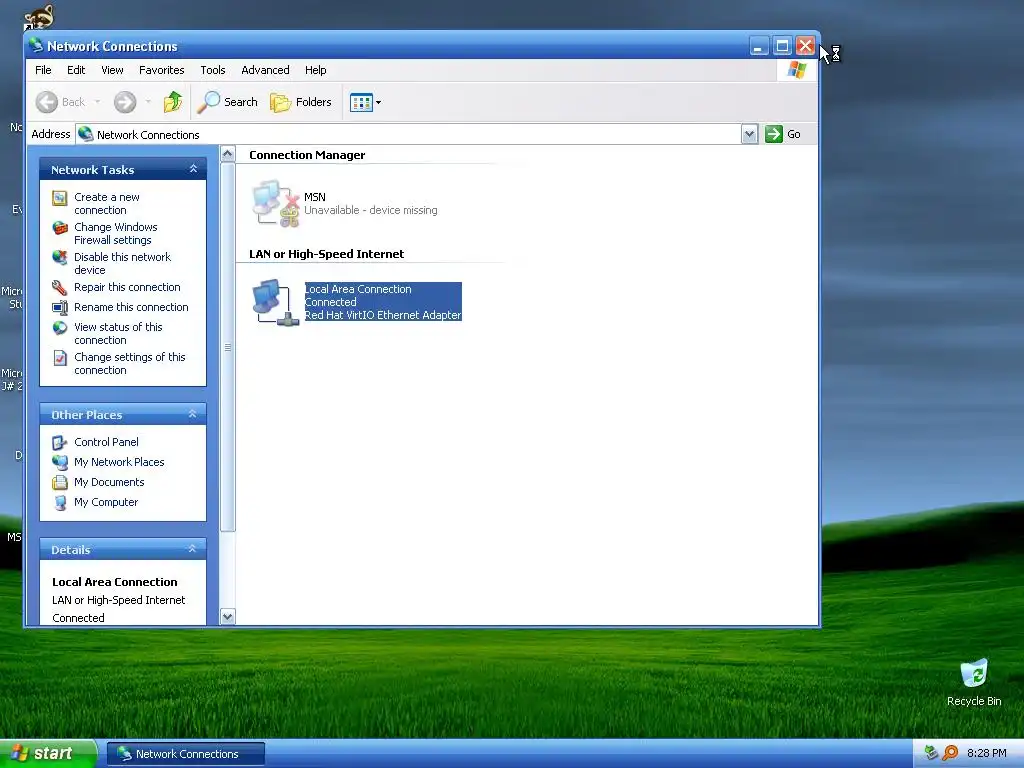Viewport: 1024px width, 768px height.
Task: Click the LAN or High-Speed Internet header
Action: point(327,254)
